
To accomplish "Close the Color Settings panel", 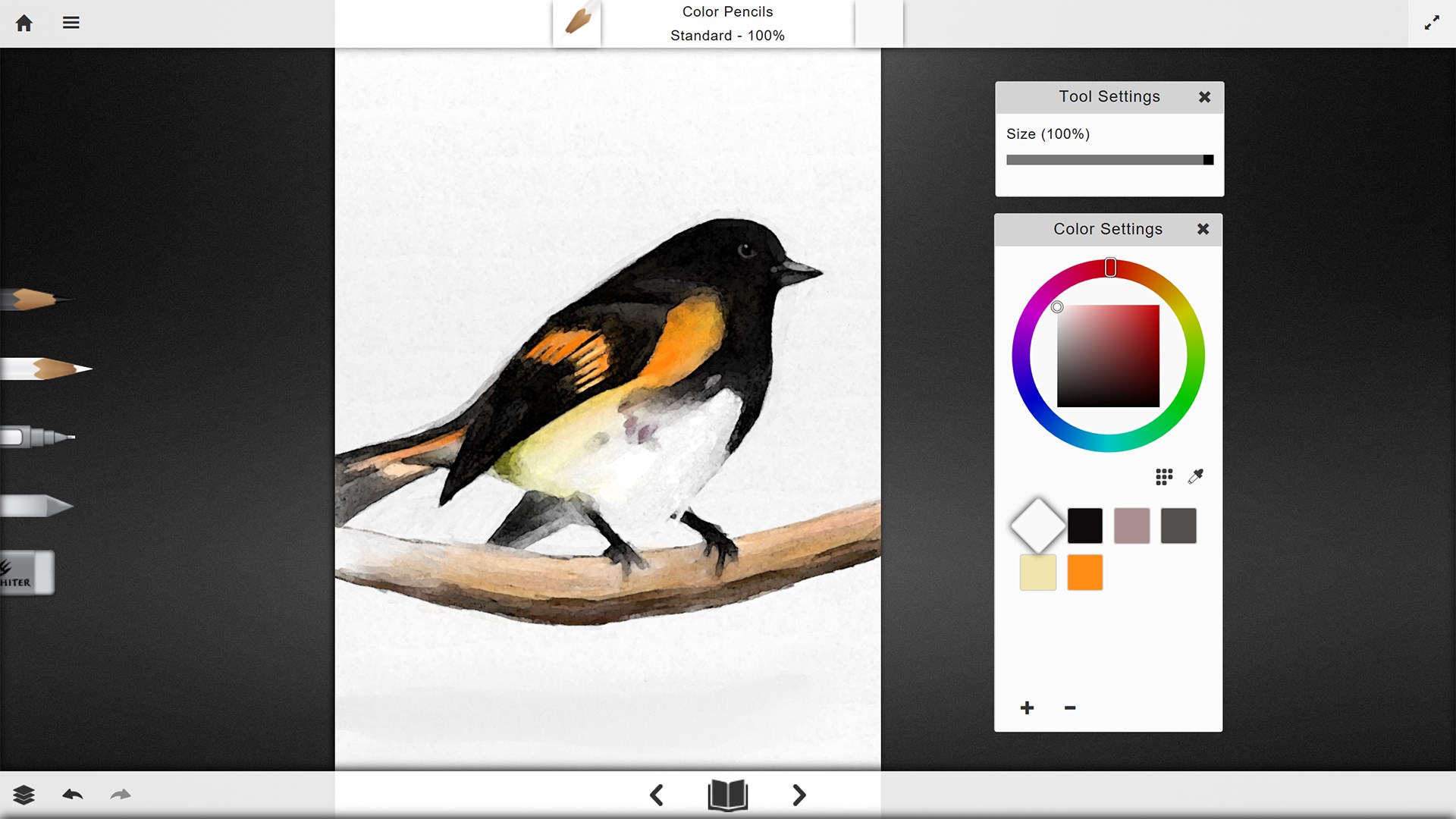I will pos(1203,229).
